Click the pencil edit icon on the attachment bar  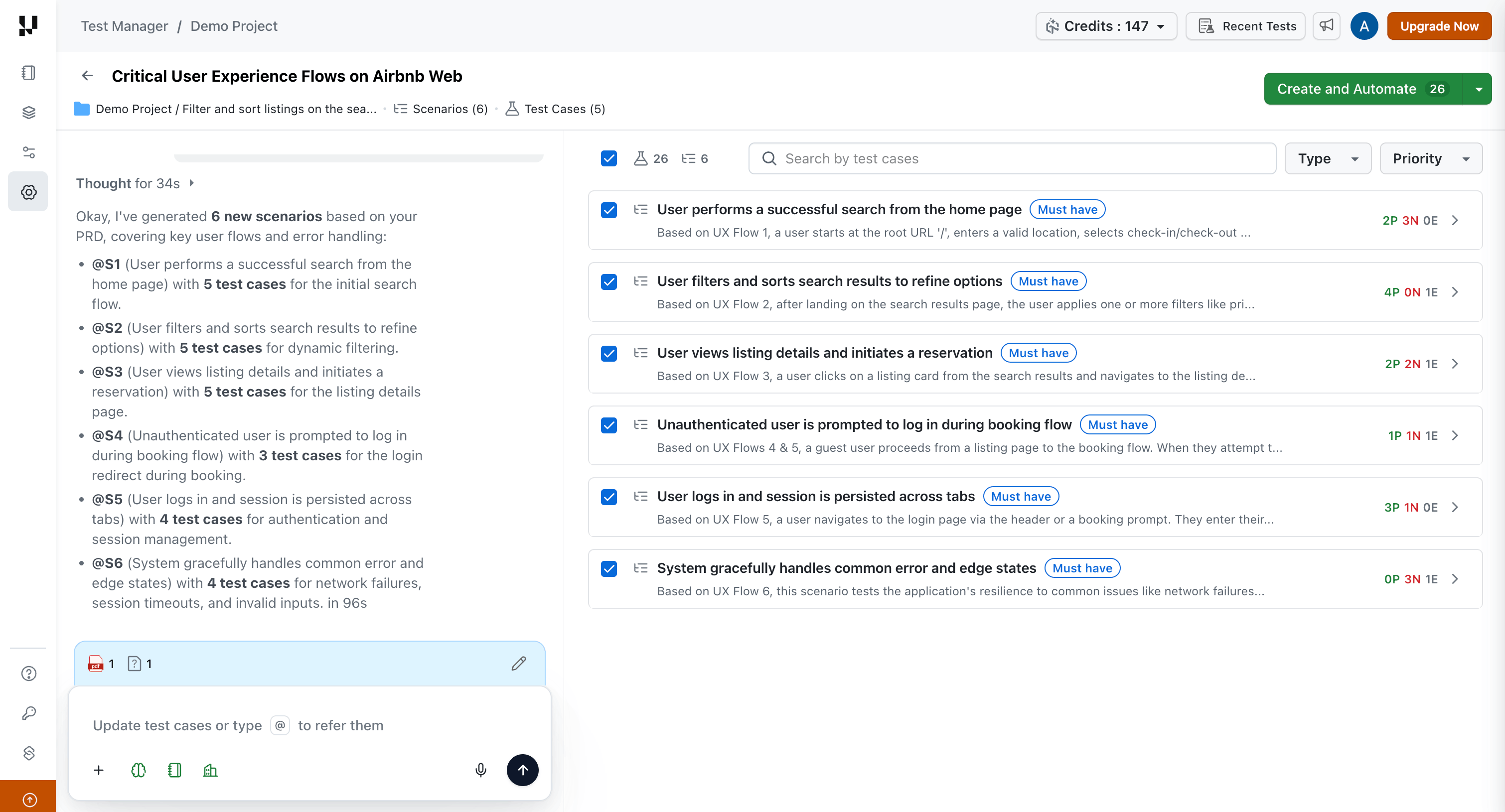pos(518,664)
